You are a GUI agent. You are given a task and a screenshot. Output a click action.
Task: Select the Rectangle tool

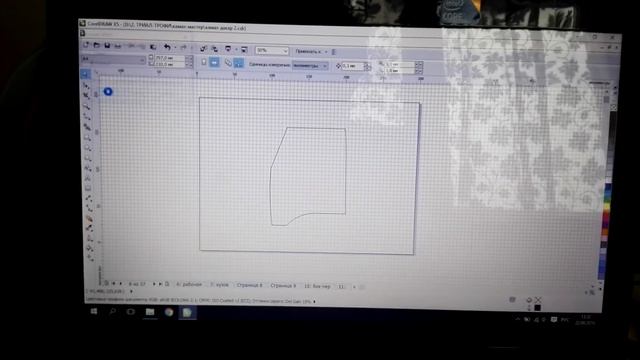88,138
